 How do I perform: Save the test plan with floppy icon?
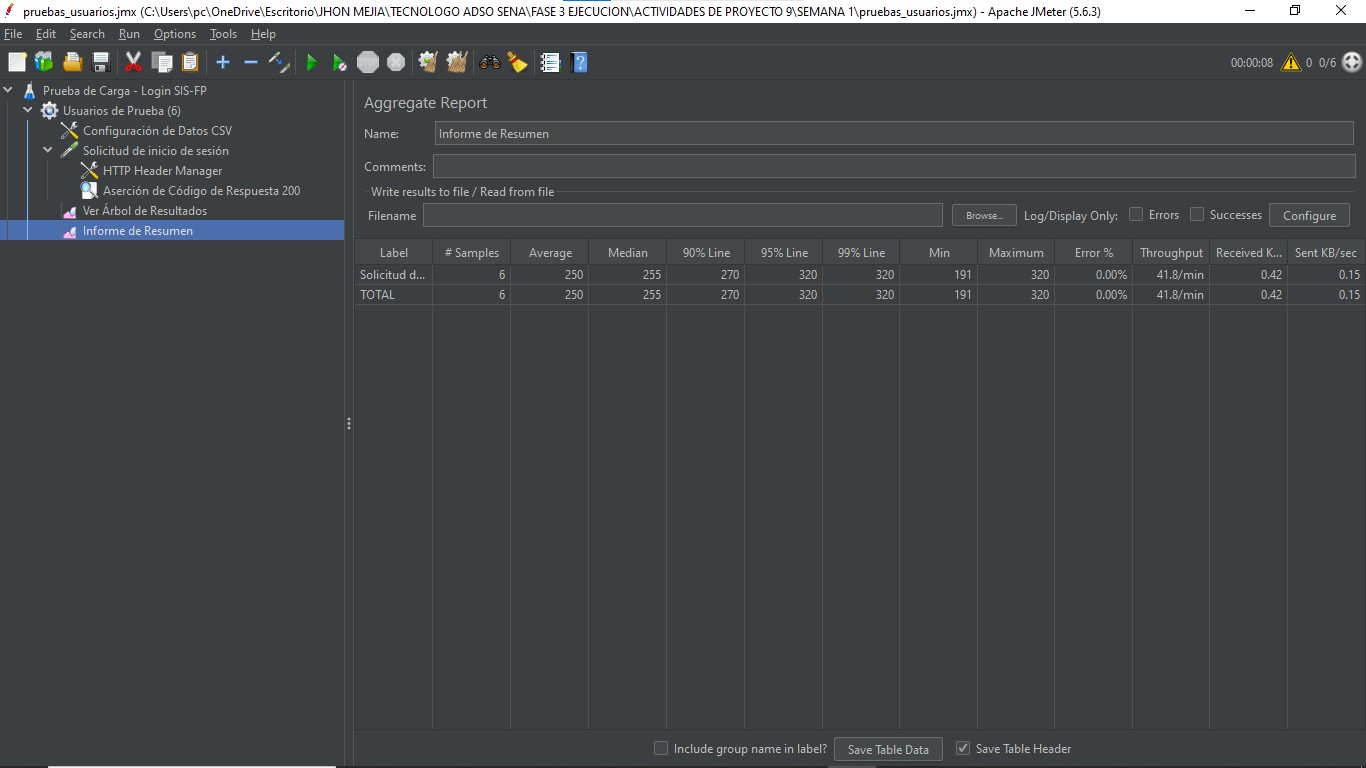[x=101, y=62]
